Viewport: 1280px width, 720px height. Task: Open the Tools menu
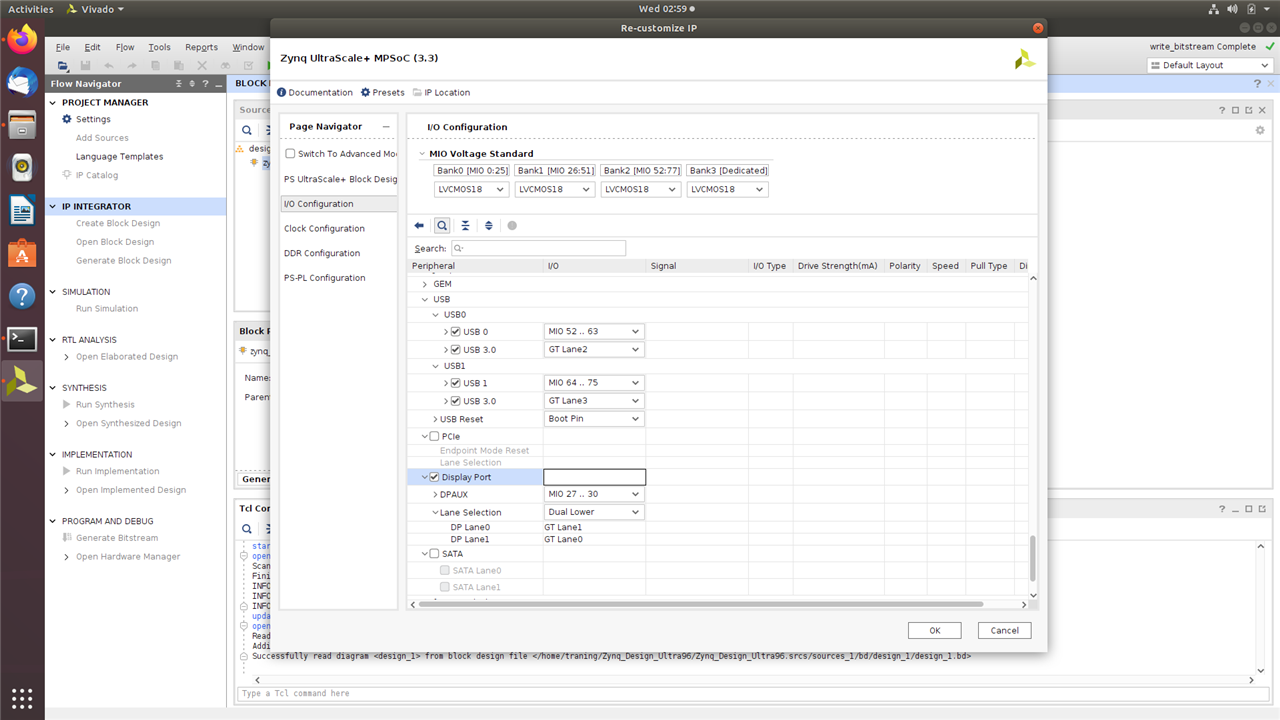(x=160, y=47)
